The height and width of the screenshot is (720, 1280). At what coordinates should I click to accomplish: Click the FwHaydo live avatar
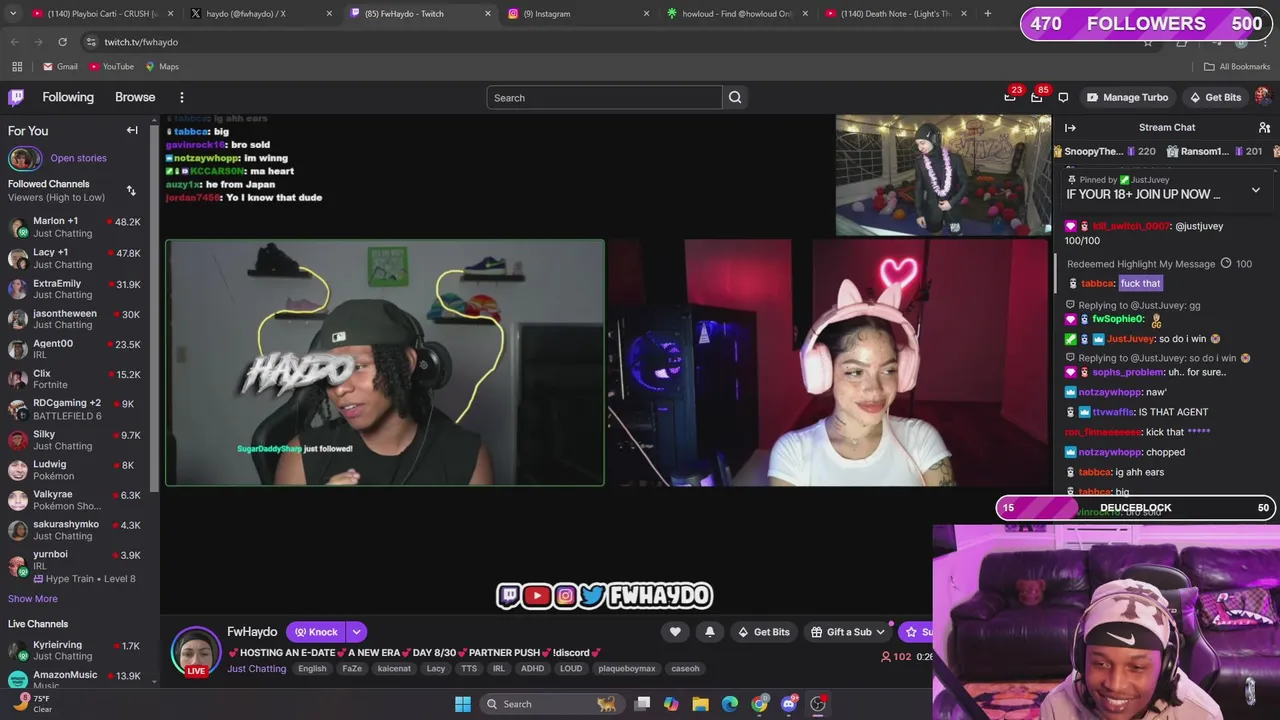[196, 652]
